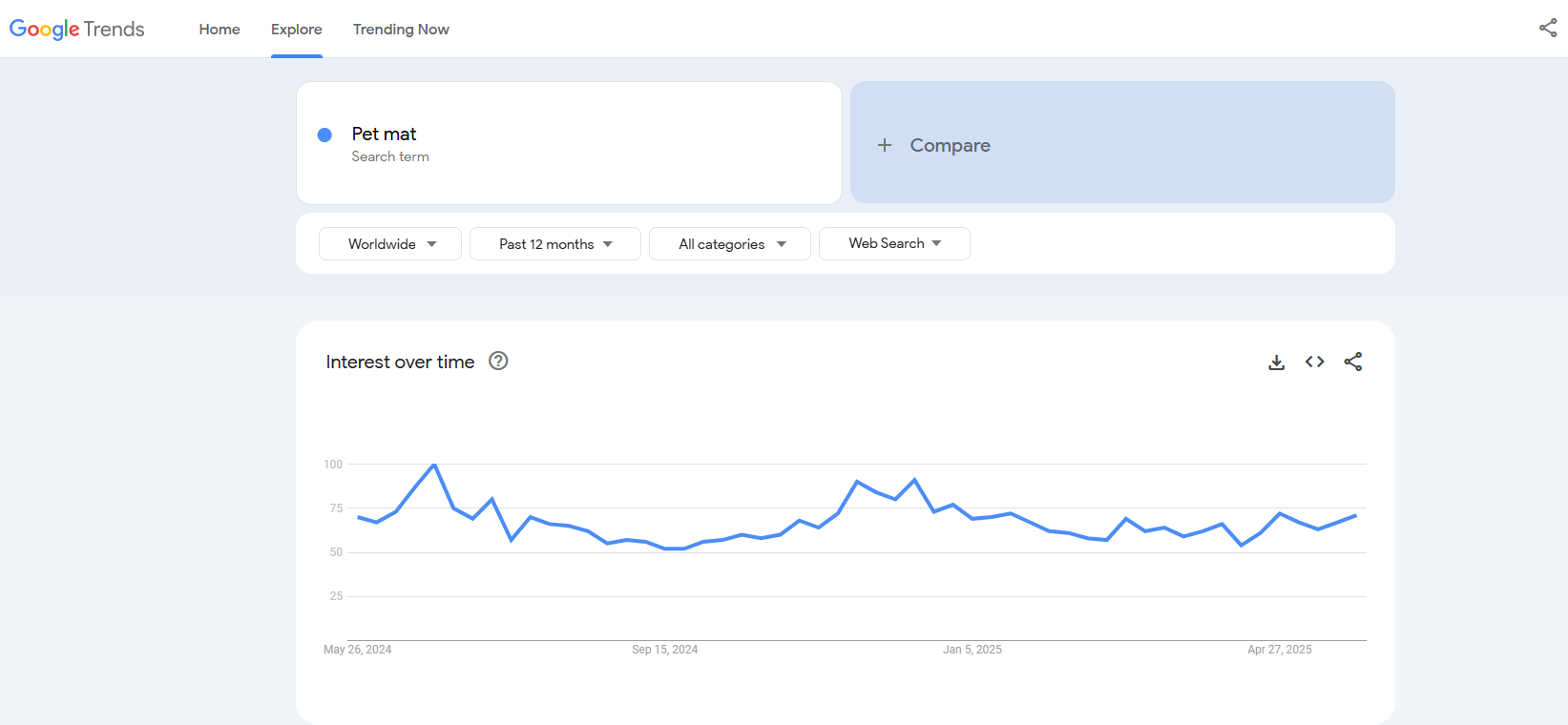Open the All categories dropdown

(730, 243)
